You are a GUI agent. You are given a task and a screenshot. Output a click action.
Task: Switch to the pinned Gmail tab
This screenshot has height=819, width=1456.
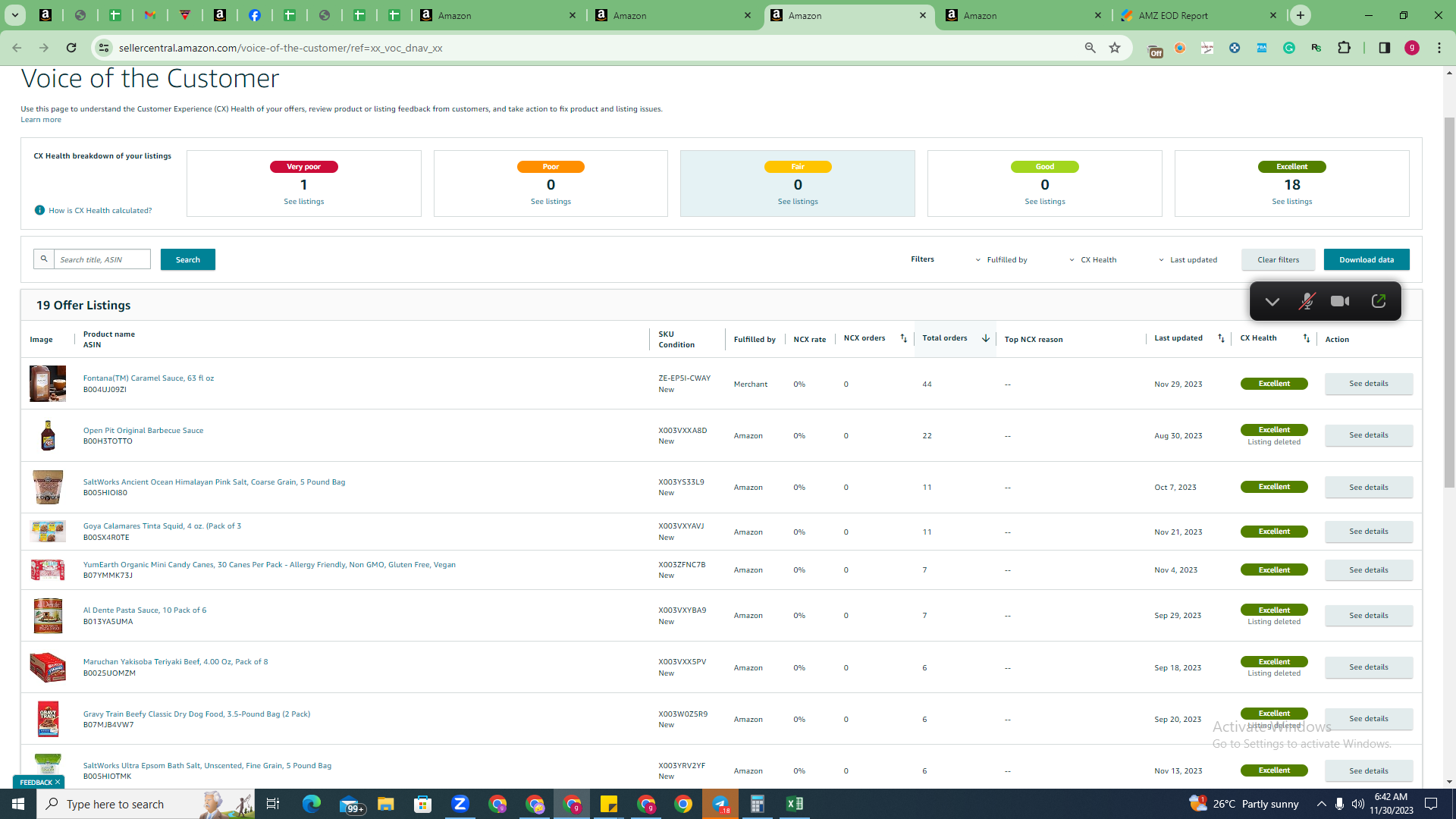(x=150, y=15)
